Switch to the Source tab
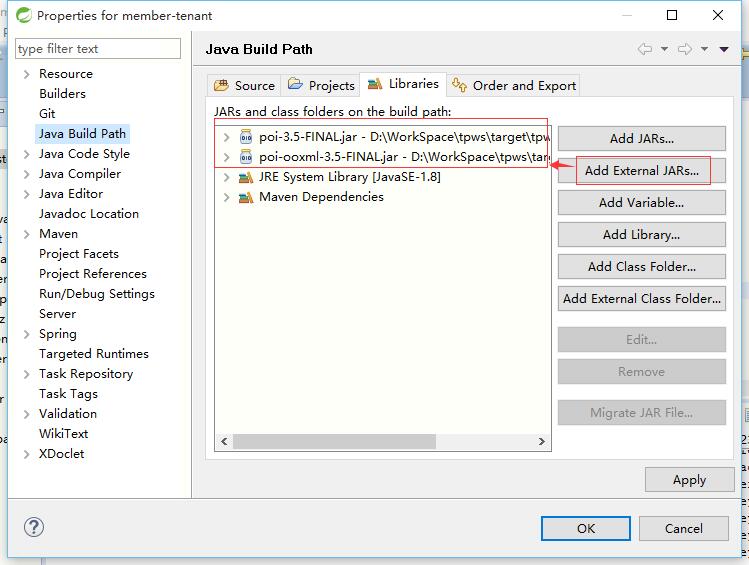The width and height of the screenshot is (749, 565). [x=244, y=85]
